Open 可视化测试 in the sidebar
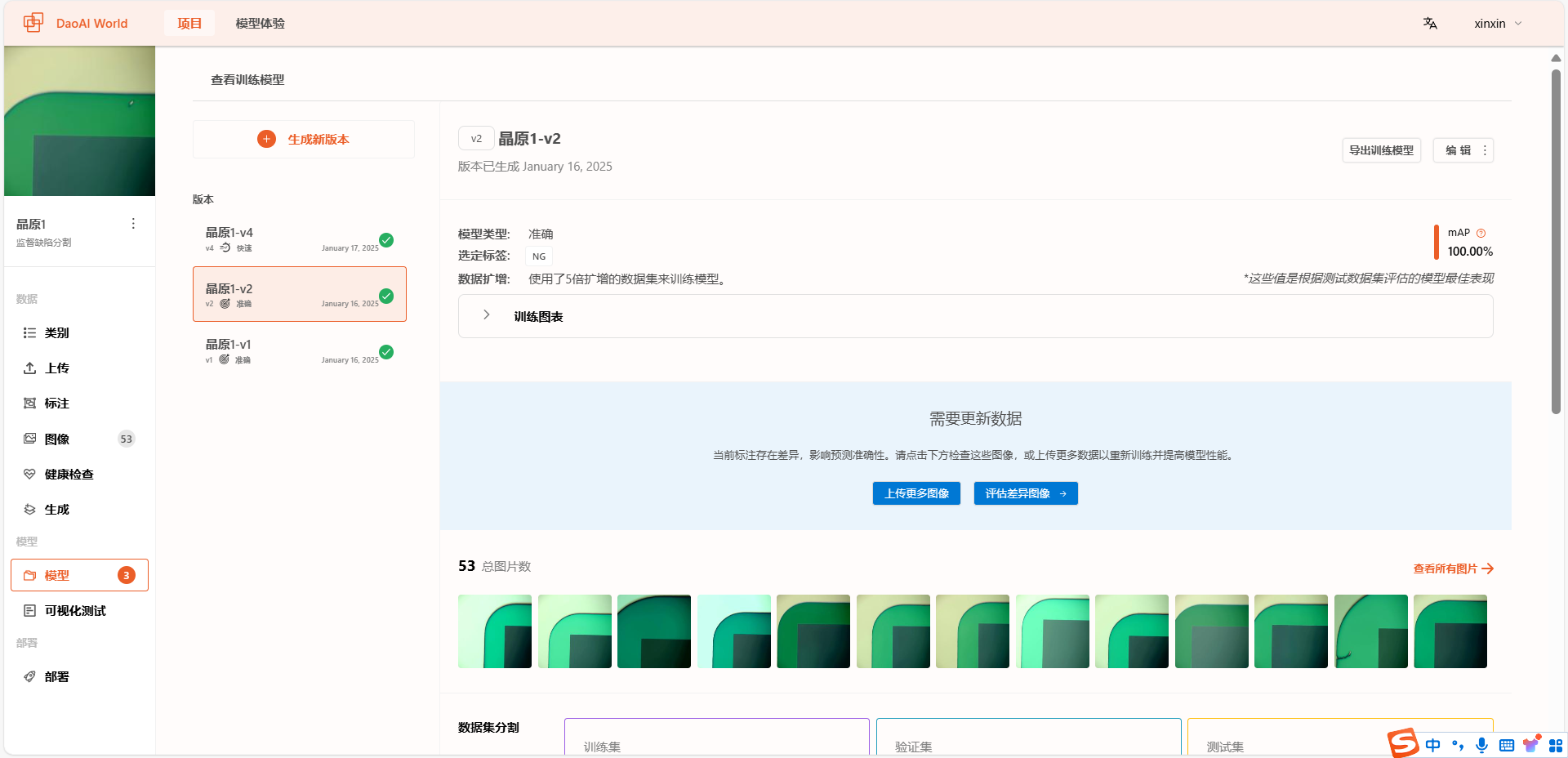The width and height of the screenshot is (1568, 758). pos(79,611)
